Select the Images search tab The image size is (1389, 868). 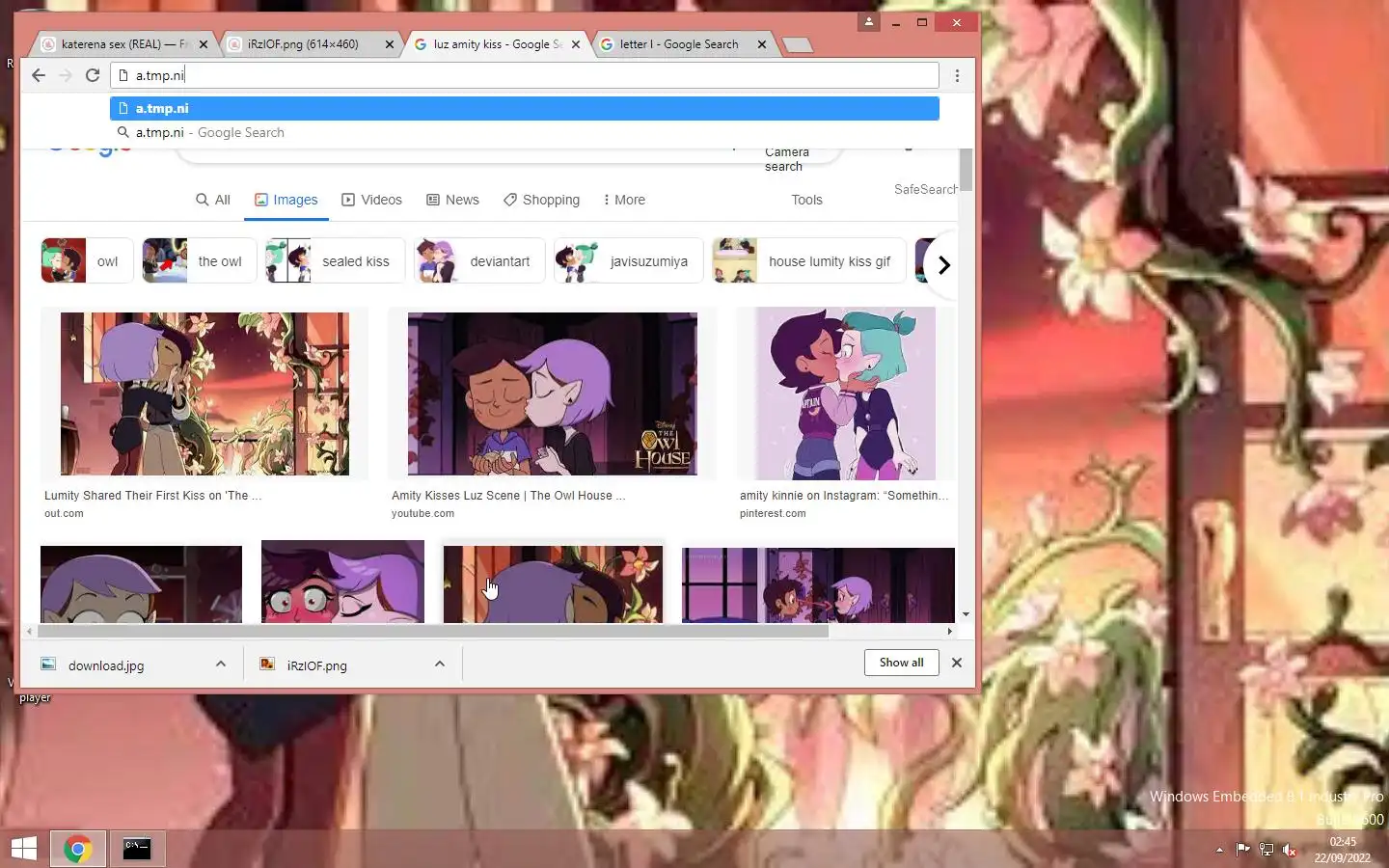click(x=286, y=200)
